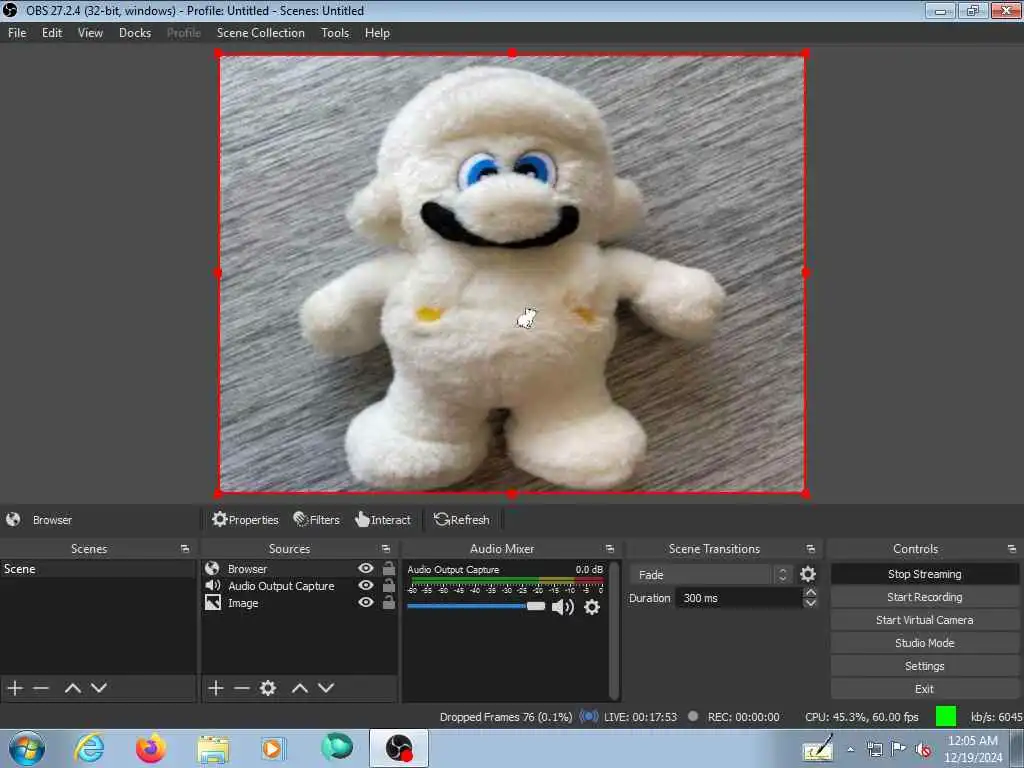Open the Scene Collection menu
The width and height of the screenshot is (1024, 768).
261,33
